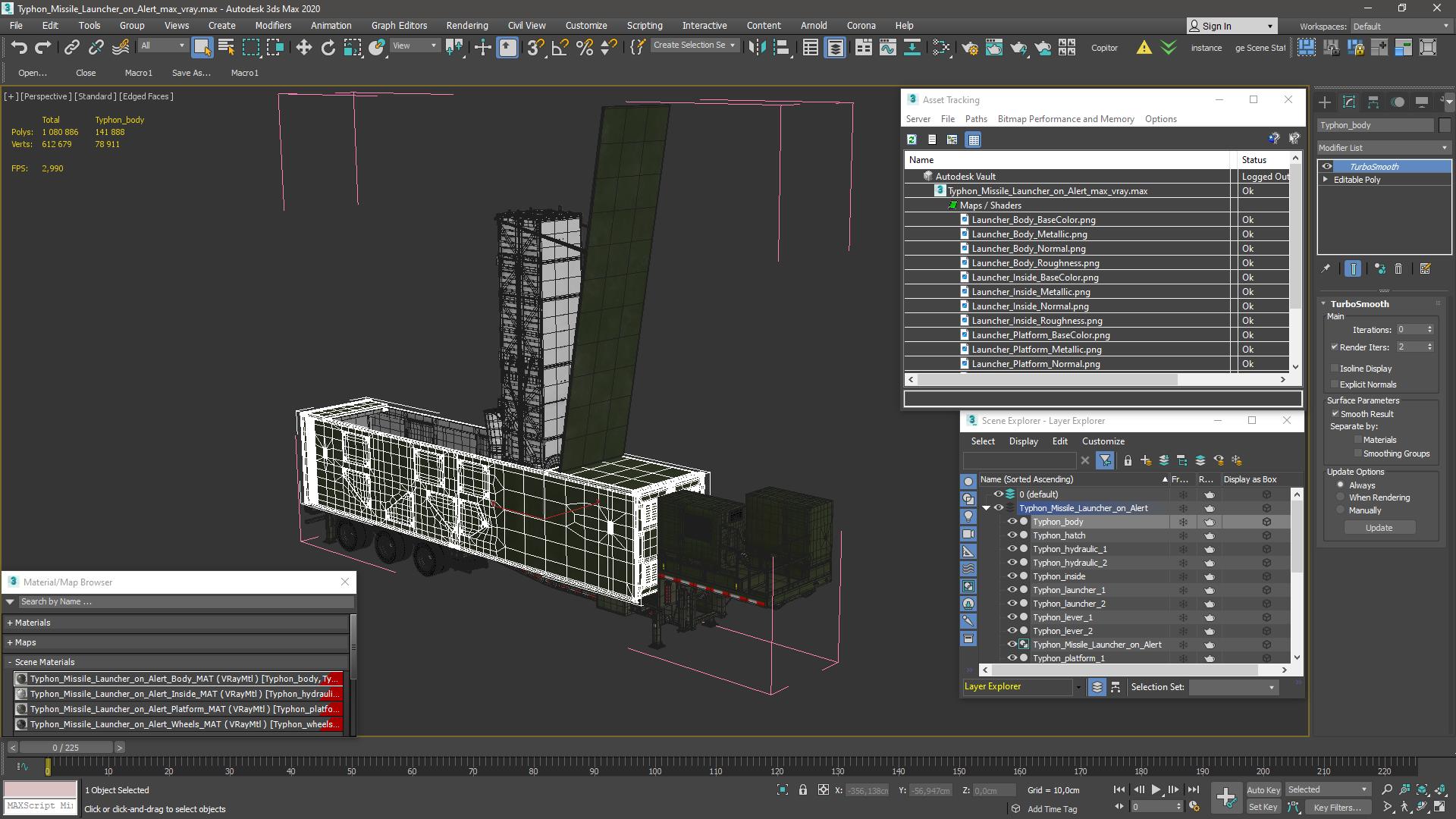
Task: Open the Create command panel tab
Action: tap(1324, 102)
